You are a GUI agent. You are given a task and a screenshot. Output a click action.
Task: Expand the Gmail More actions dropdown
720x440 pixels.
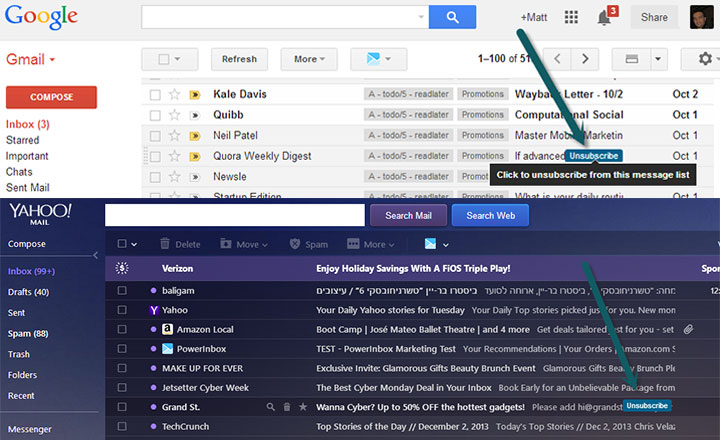308,59
